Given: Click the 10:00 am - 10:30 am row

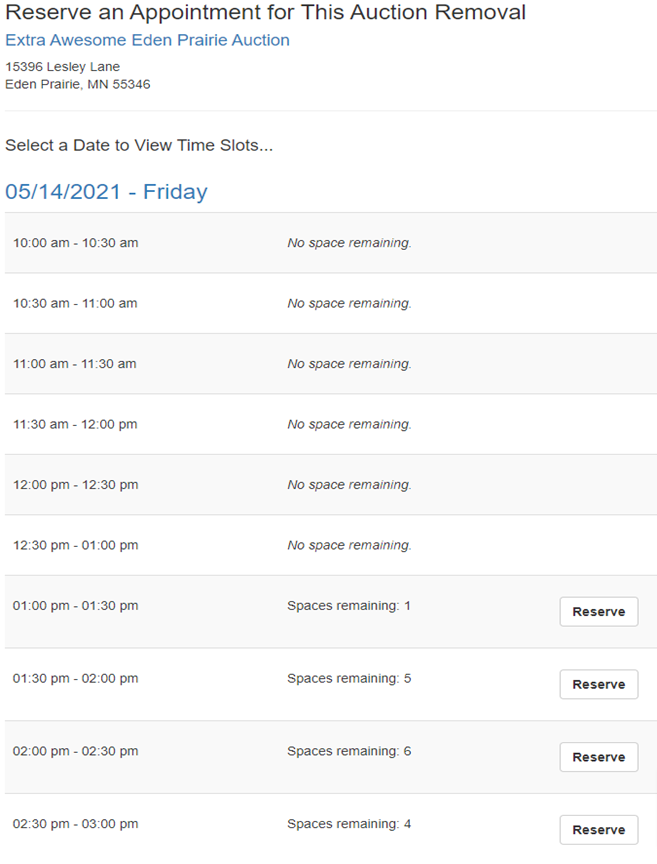Looking at the screenshot, I should click(75, 243).
